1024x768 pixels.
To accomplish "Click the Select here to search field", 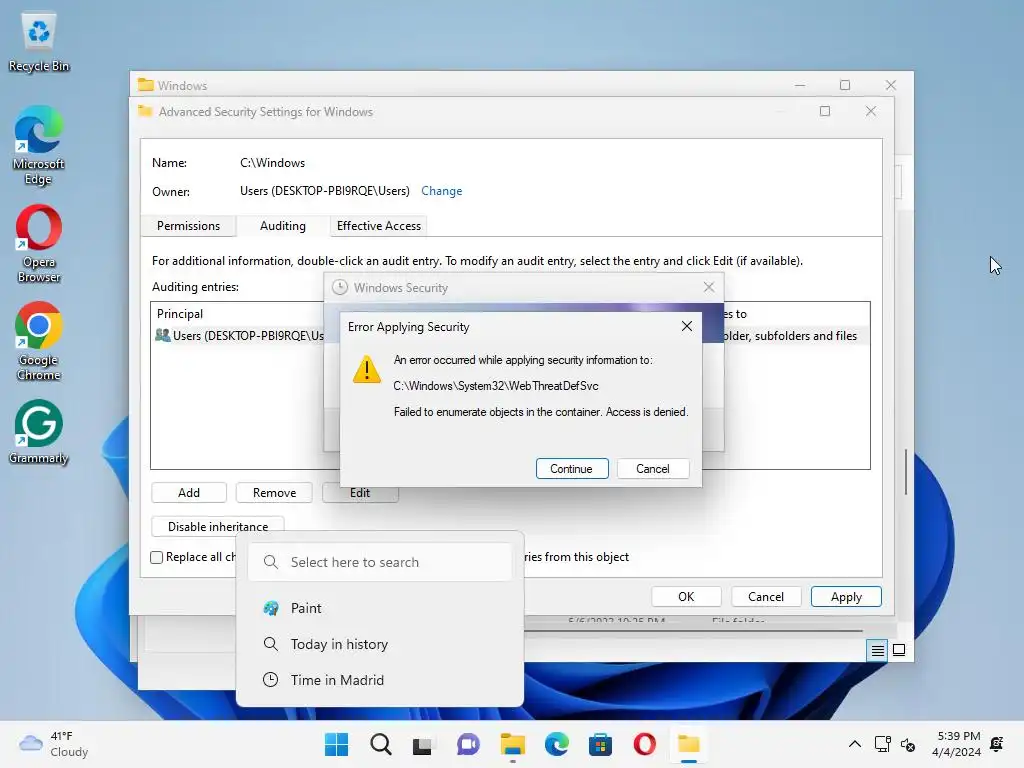I will click(x=380, y=562).
